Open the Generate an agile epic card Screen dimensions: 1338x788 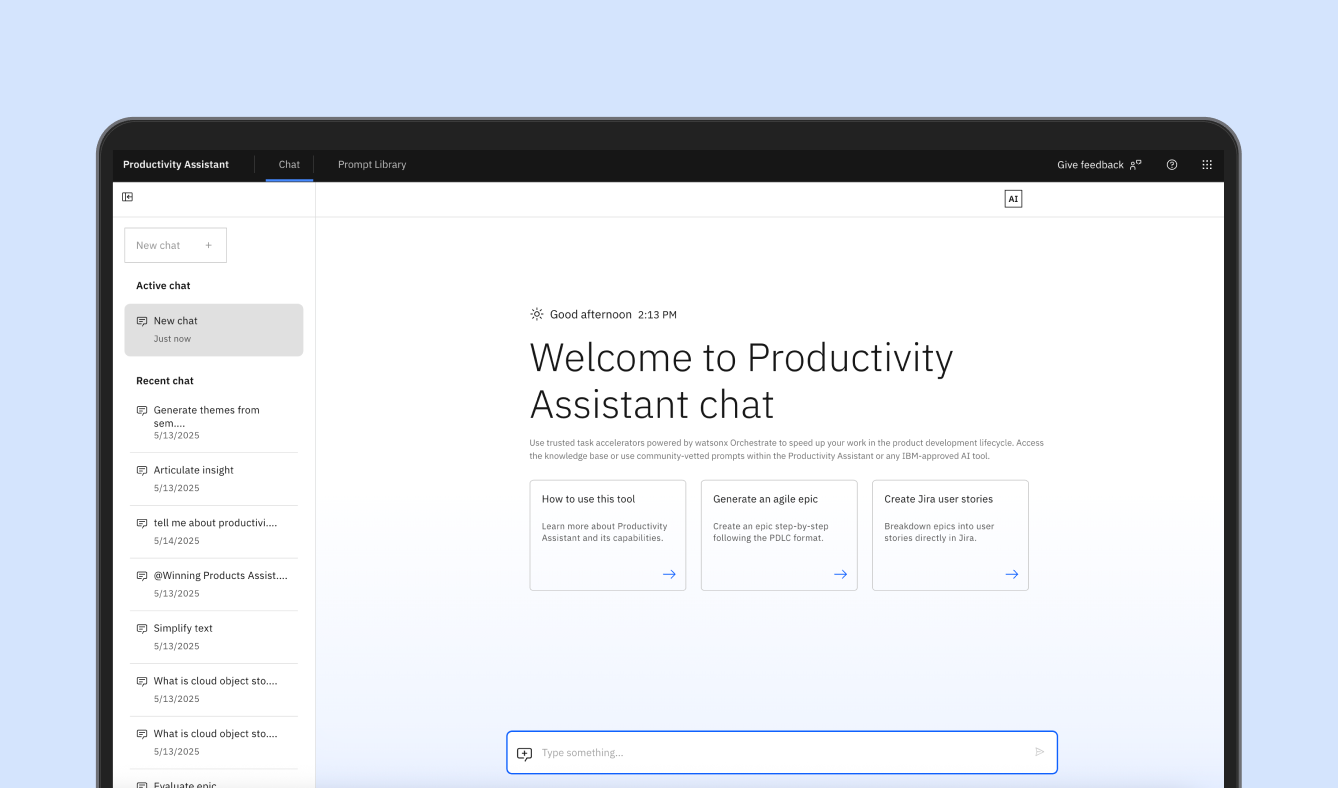pos(779,535)
